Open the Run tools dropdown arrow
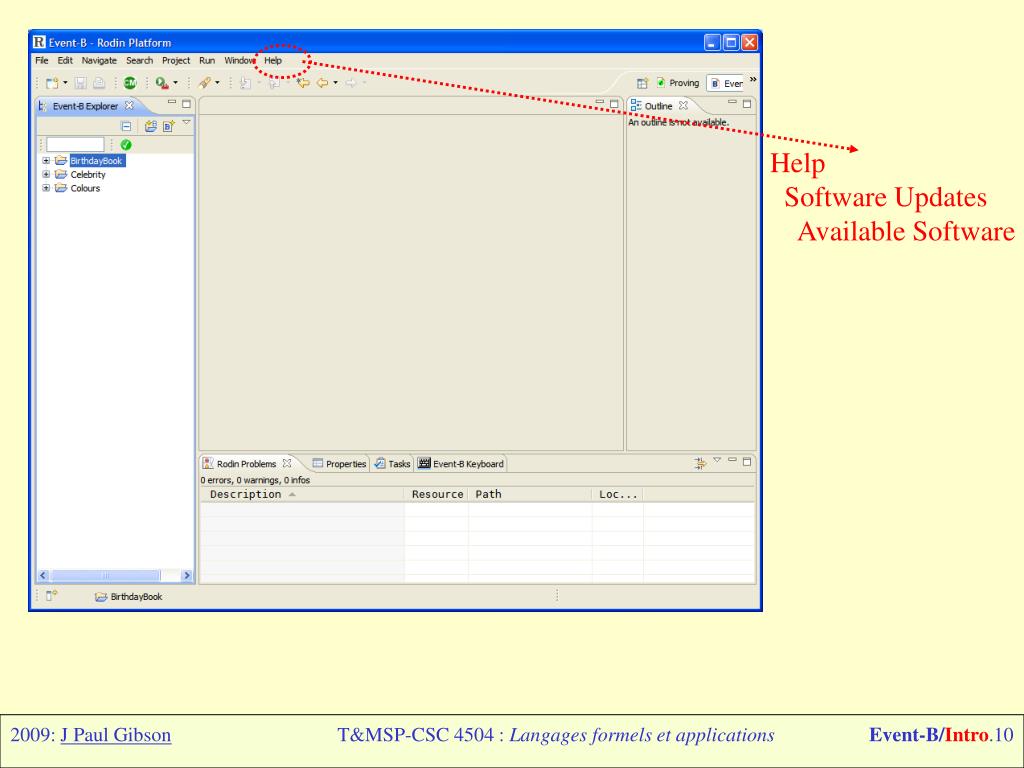Image resolution: width=1024 pixels, height=768 pixels. point(175,83)
